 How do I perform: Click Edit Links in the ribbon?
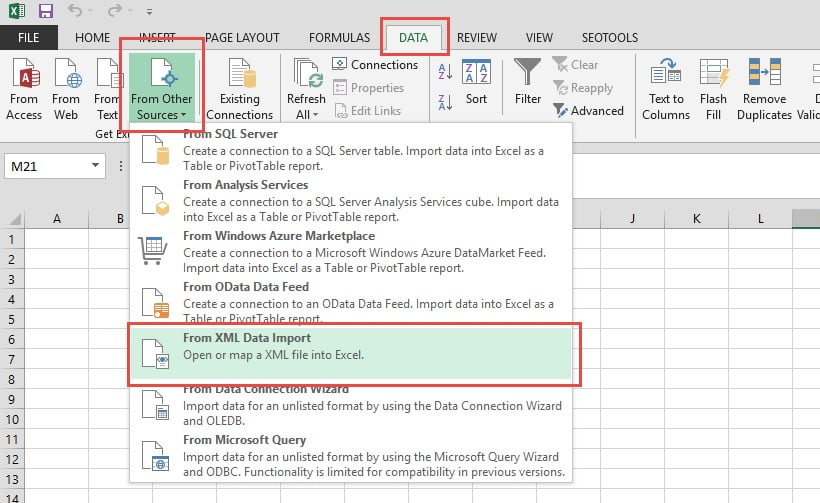pyautogui.click(x=368, y=111)
